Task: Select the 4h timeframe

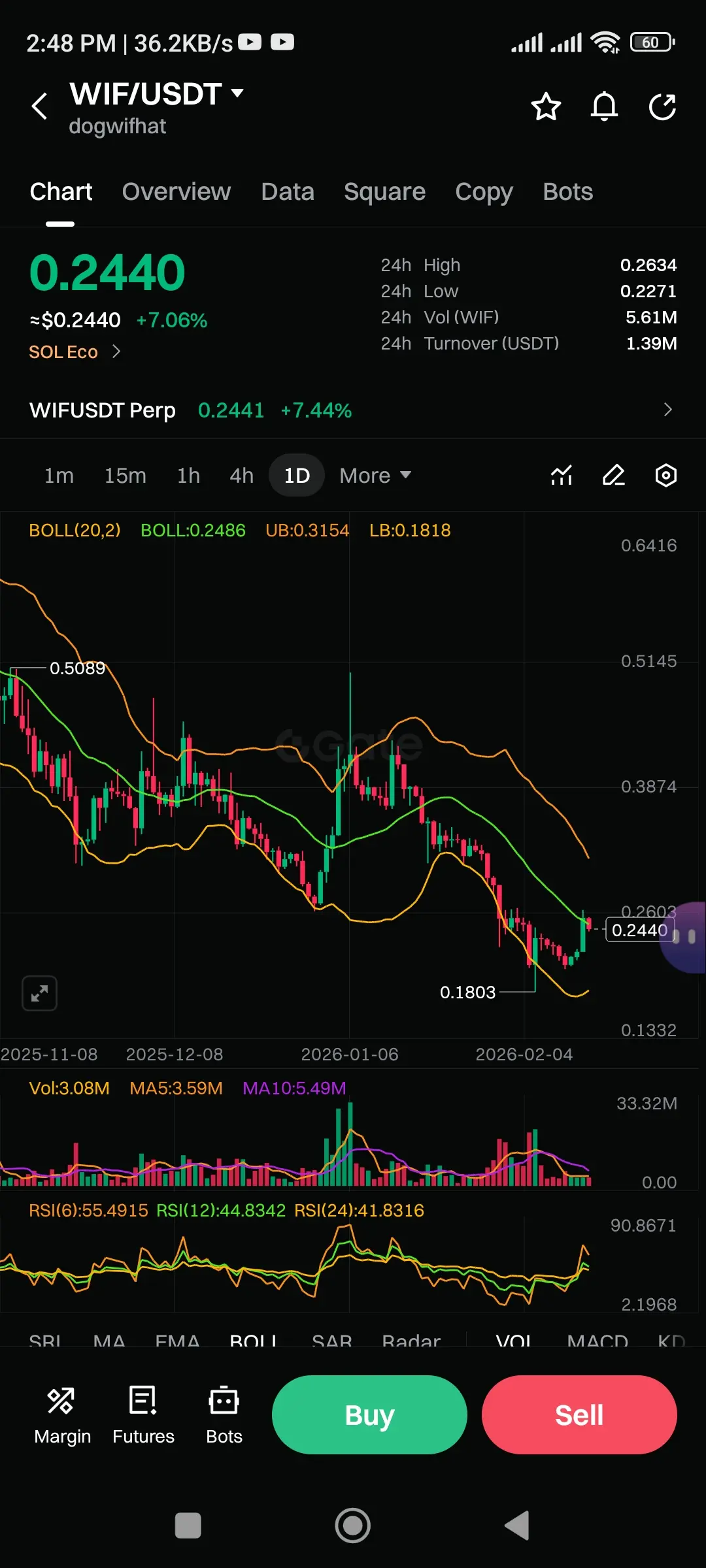Action: (241, 476)
